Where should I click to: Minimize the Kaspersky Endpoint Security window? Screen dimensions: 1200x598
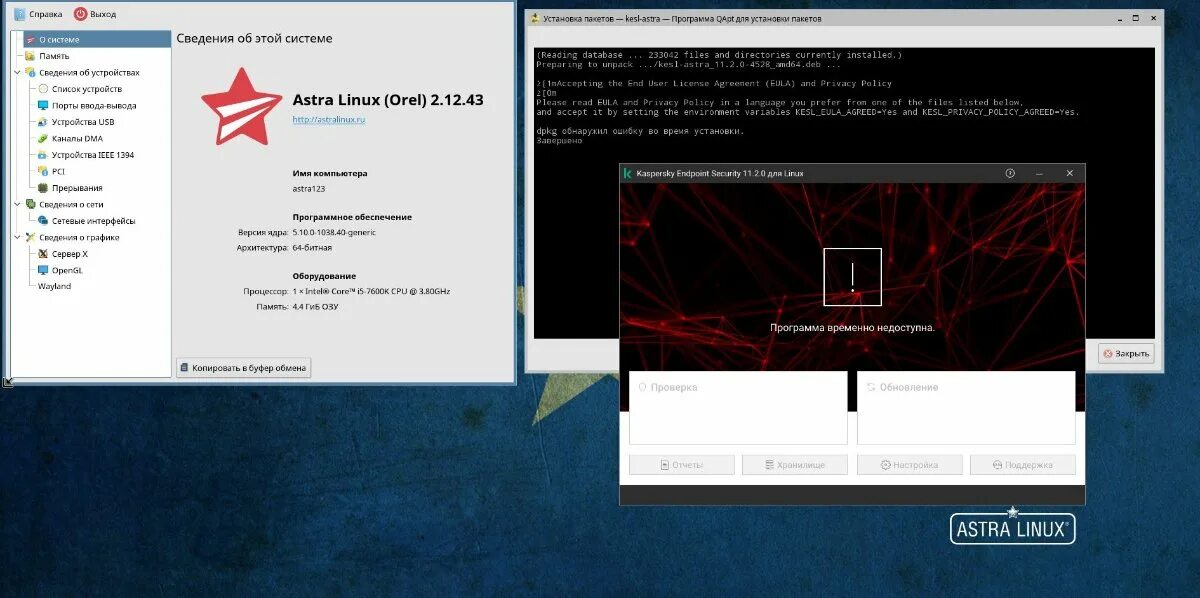(1040, 173)
